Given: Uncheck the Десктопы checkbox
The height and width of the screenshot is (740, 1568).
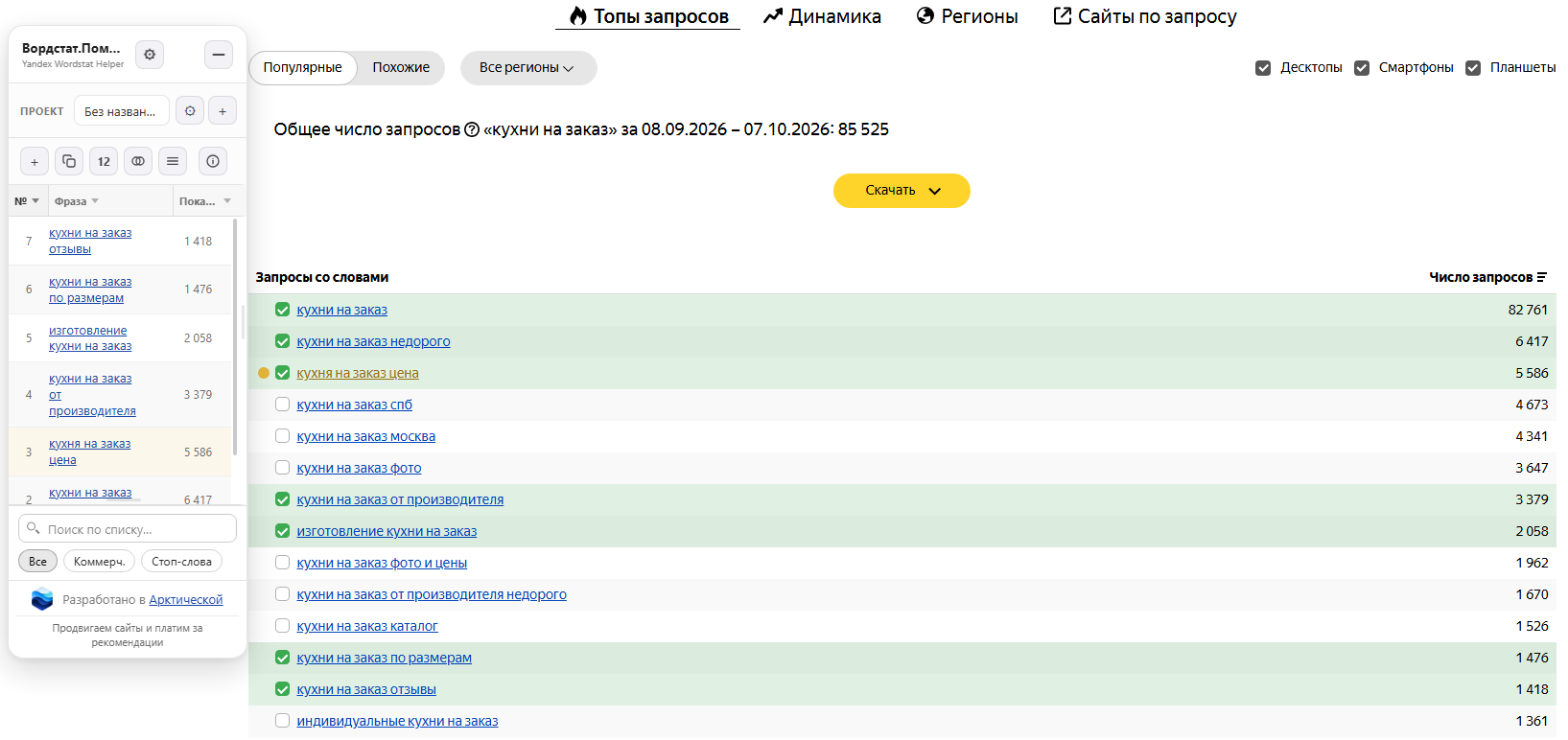Looking at the screenshot, I should 1263,68.
